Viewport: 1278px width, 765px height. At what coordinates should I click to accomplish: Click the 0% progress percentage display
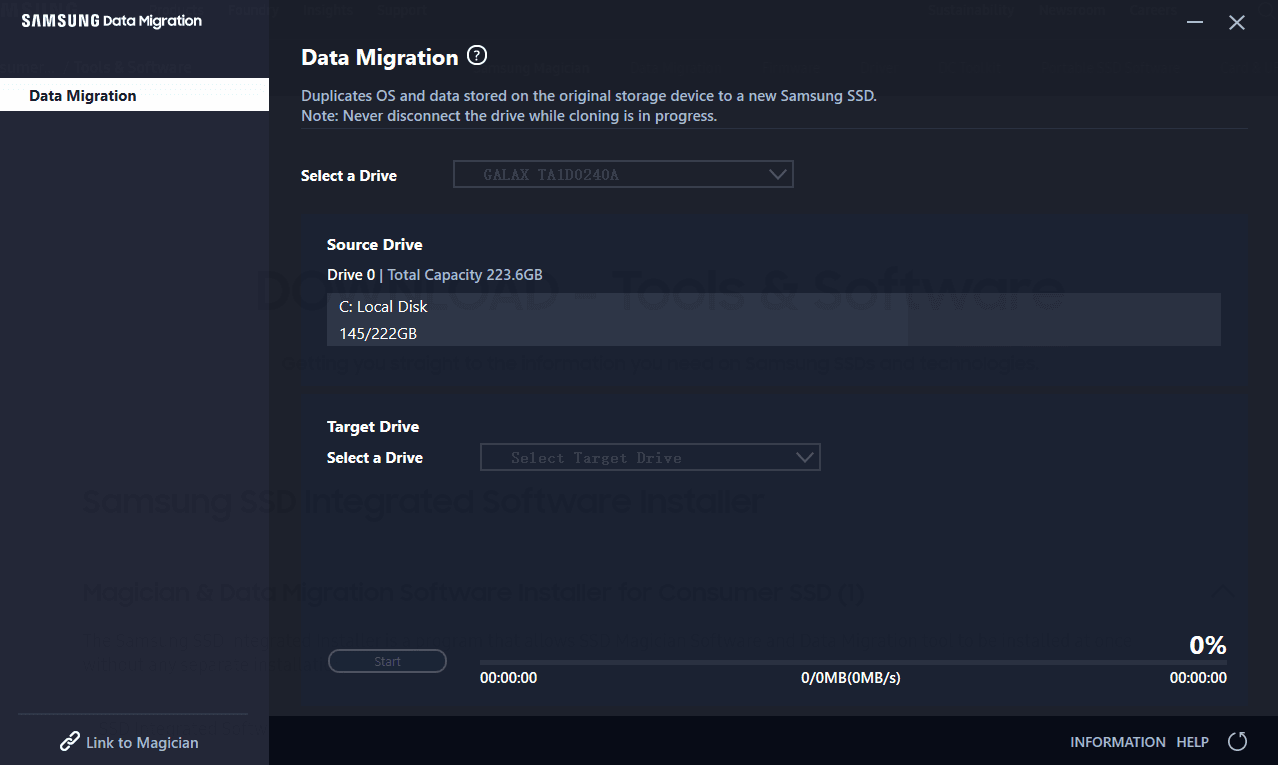(x=1207, y=645)
